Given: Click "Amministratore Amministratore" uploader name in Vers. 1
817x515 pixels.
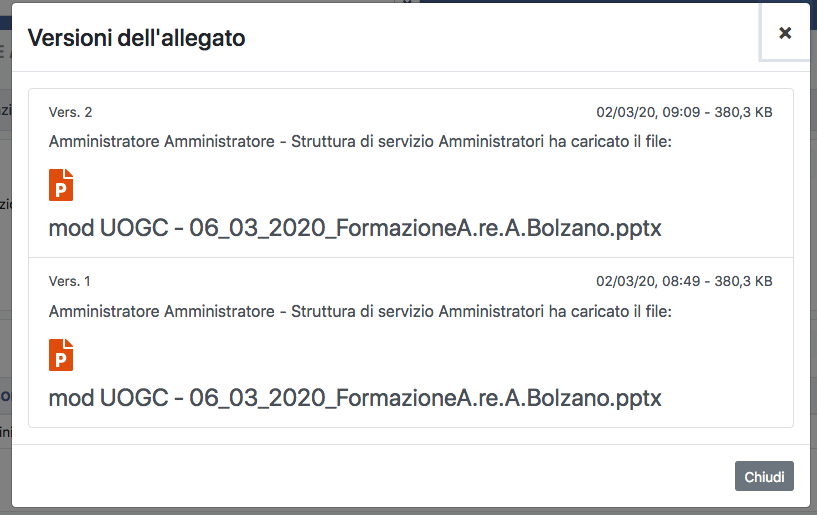Looking at the screenshot, I should pyautogui.click(x=161, y=312).
